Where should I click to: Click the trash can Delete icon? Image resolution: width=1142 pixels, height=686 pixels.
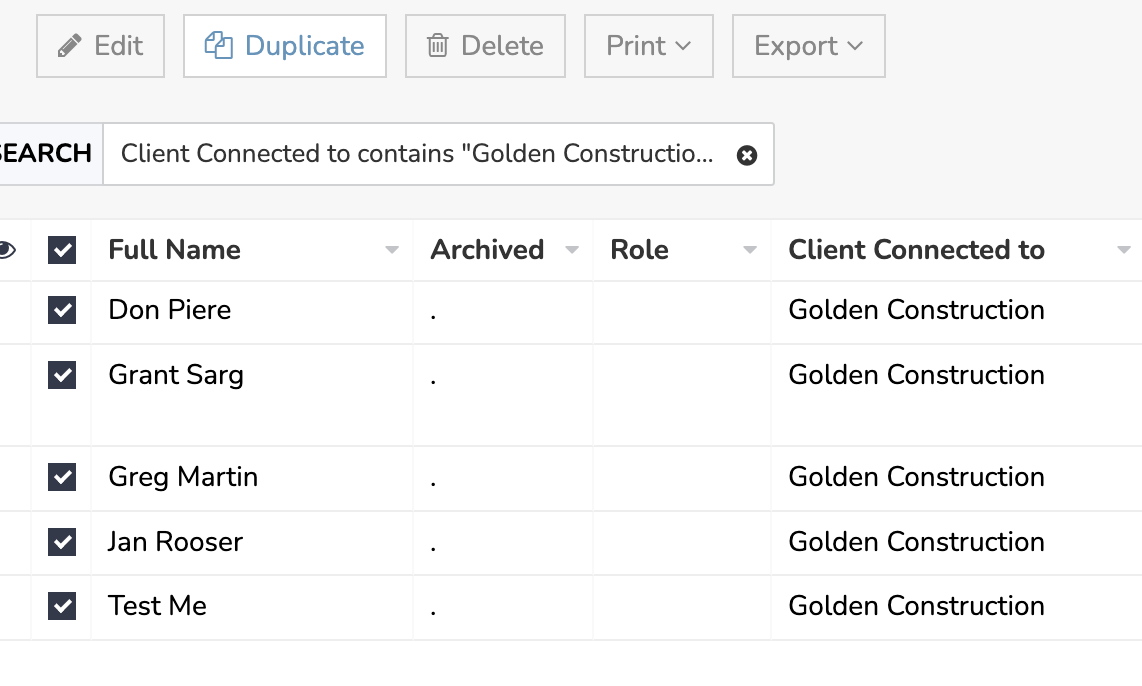pos(437,46)
